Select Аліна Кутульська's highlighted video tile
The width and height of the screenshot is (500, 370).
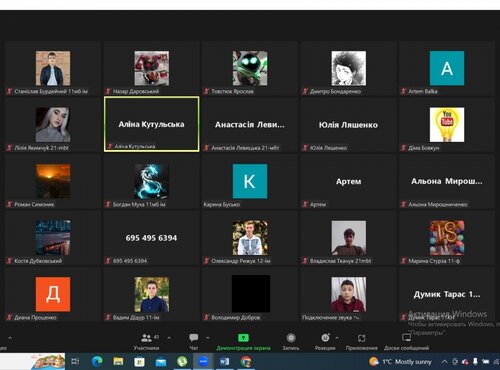point(152,124)
